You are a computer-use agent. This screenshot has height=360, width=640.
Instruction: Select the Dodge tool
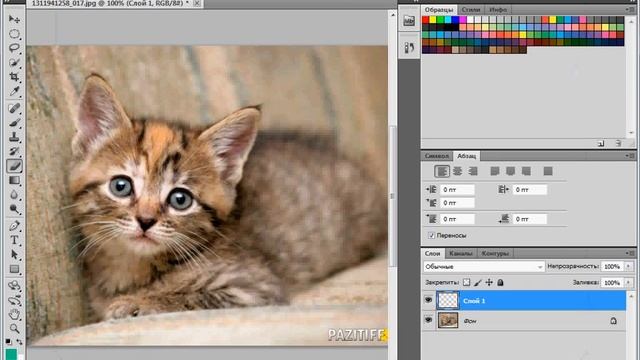pos(14,209)
